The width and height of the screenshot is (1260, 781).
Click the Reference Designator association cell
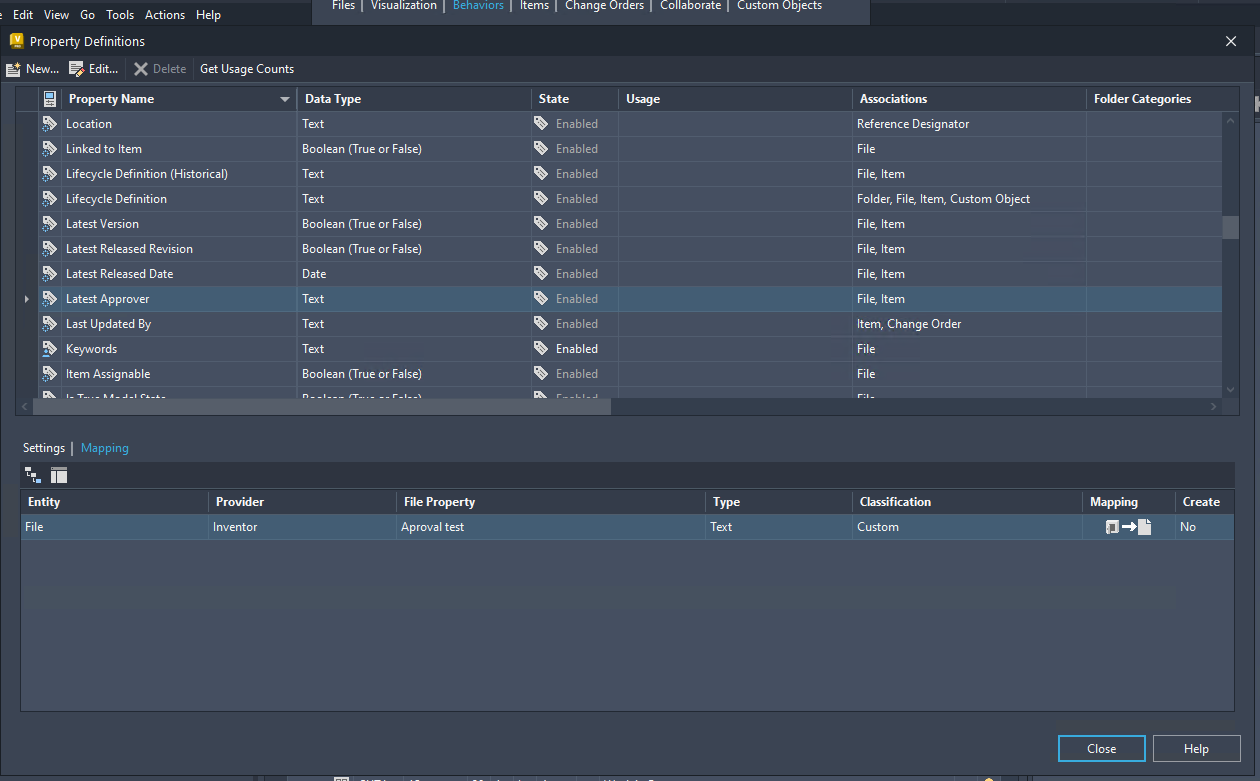coord(969,124)
